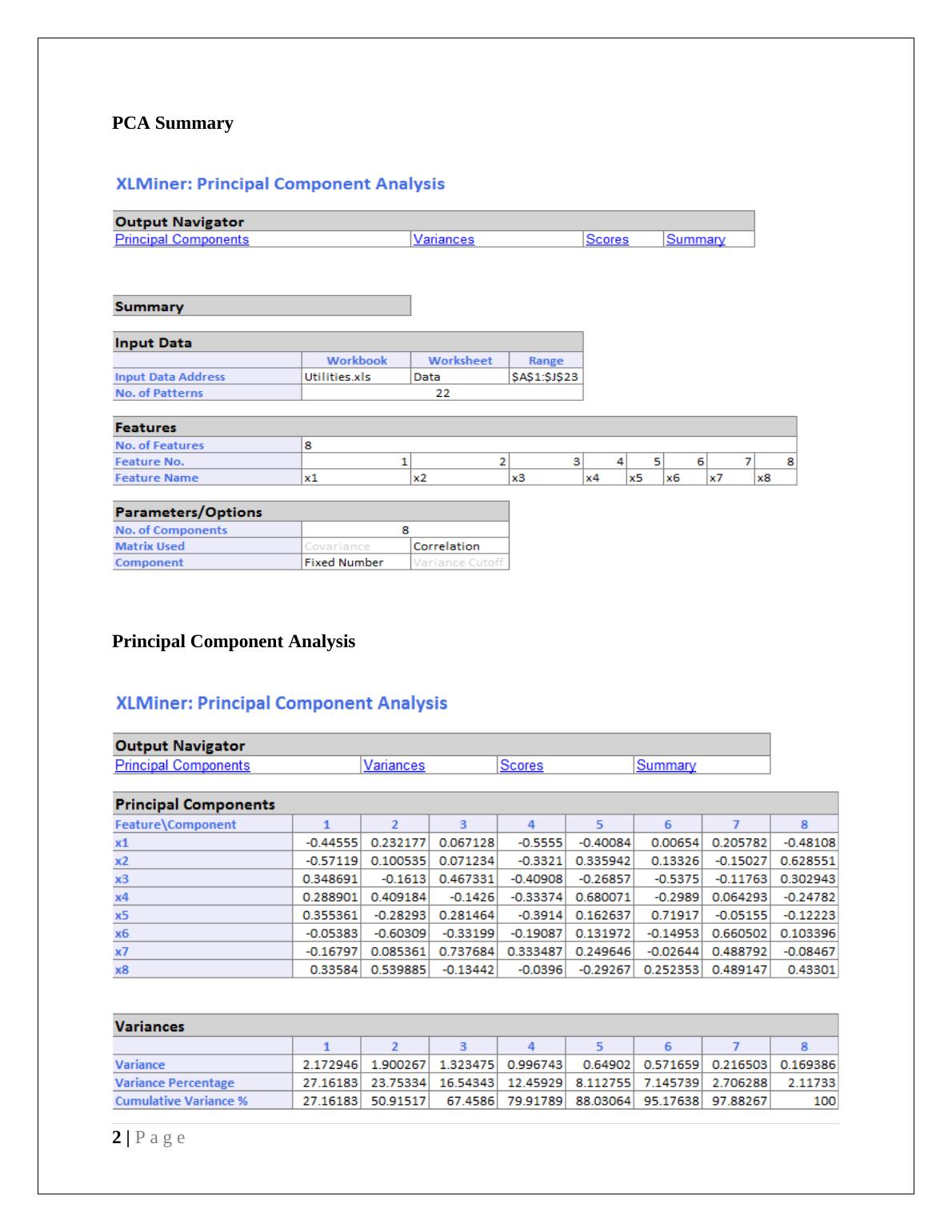The image size is (952, 1232).
Task: Open the Scores link in the lower Output Navigator
Action: click(521, 766)
